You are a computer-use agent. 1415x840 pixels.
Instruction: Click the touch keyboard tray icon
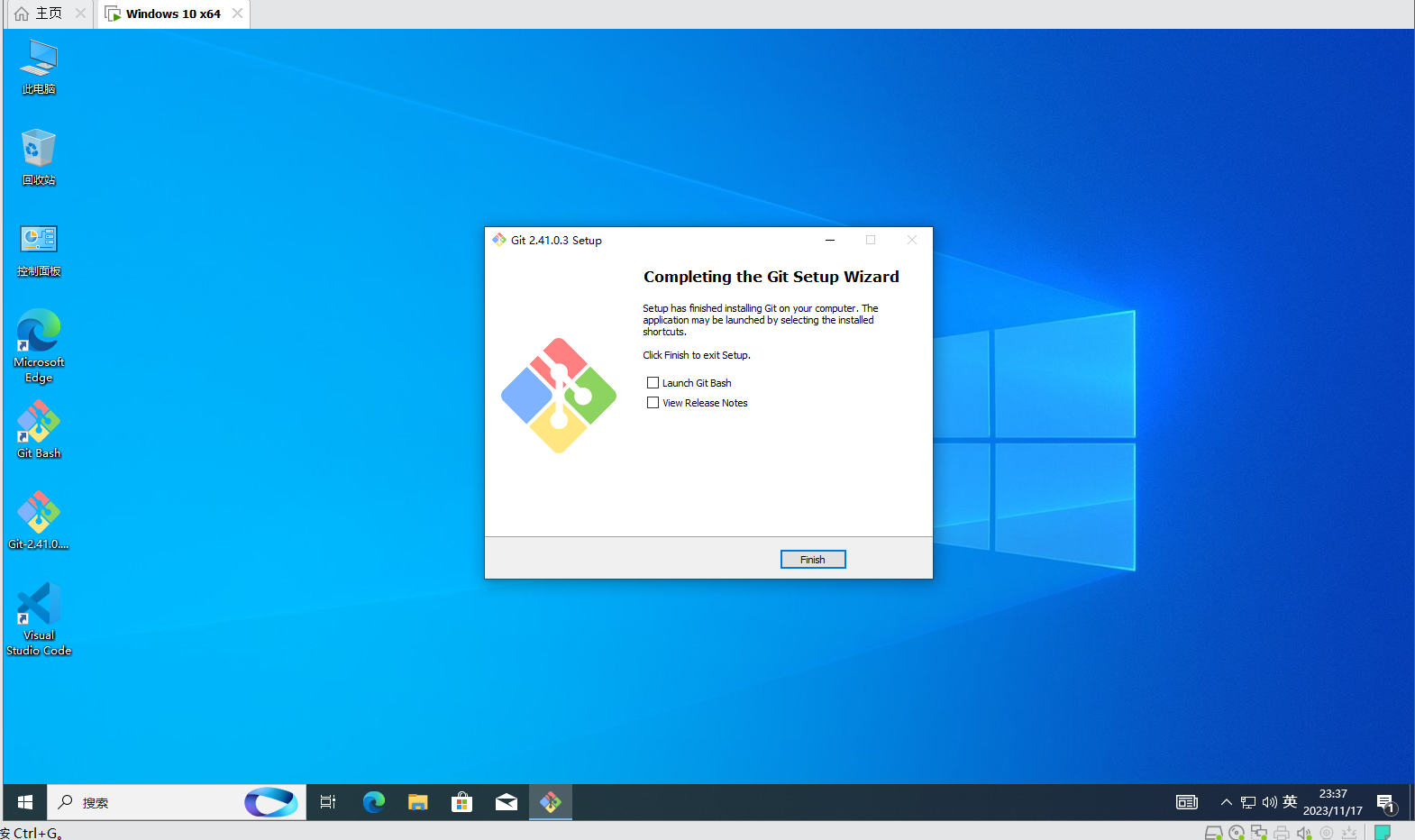[x=1187, y=802]
